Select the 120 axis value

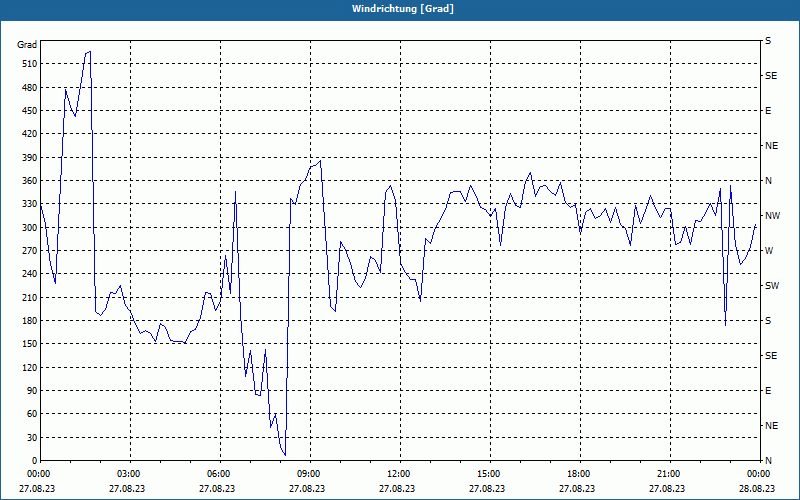click(x=30, y=367)
